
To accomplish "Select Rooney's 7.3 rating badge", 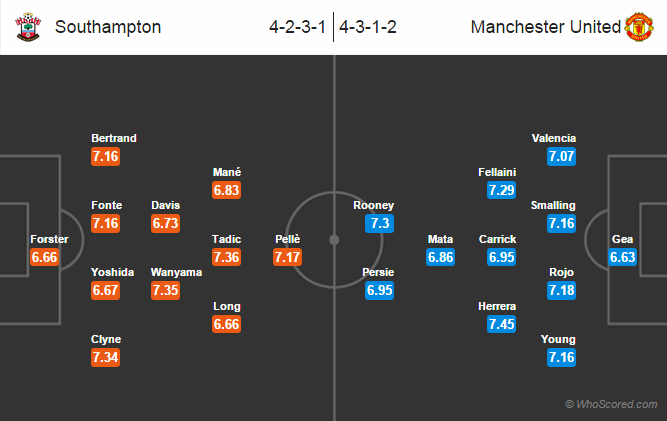I will click(x=379, y=223).
